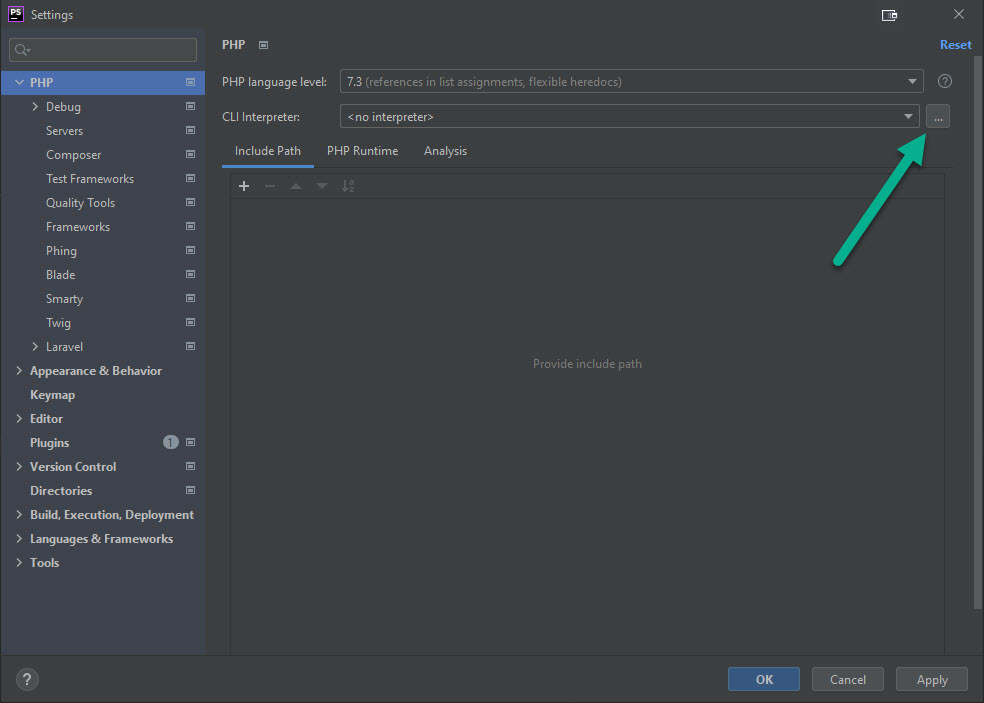Screen dimensions: 984x703
Task: Switch to the Analysis tab
Action: [x=445, y=151]
